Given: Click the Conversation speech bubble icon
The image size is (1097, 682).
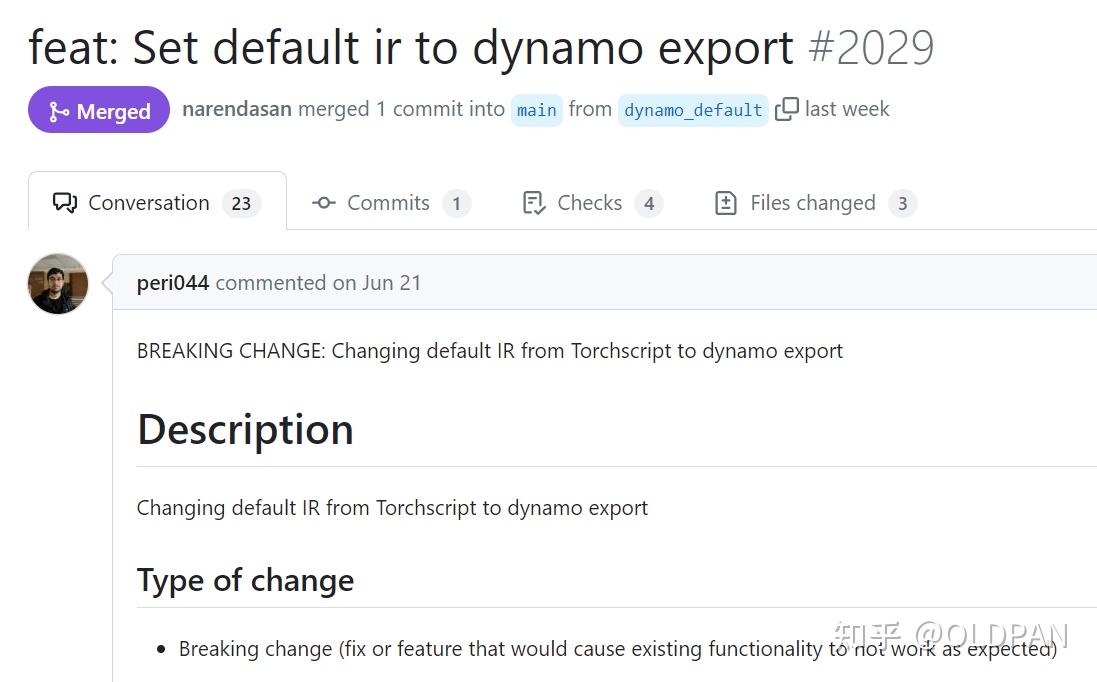Looking at the screenshot, I should coord(63,202).
